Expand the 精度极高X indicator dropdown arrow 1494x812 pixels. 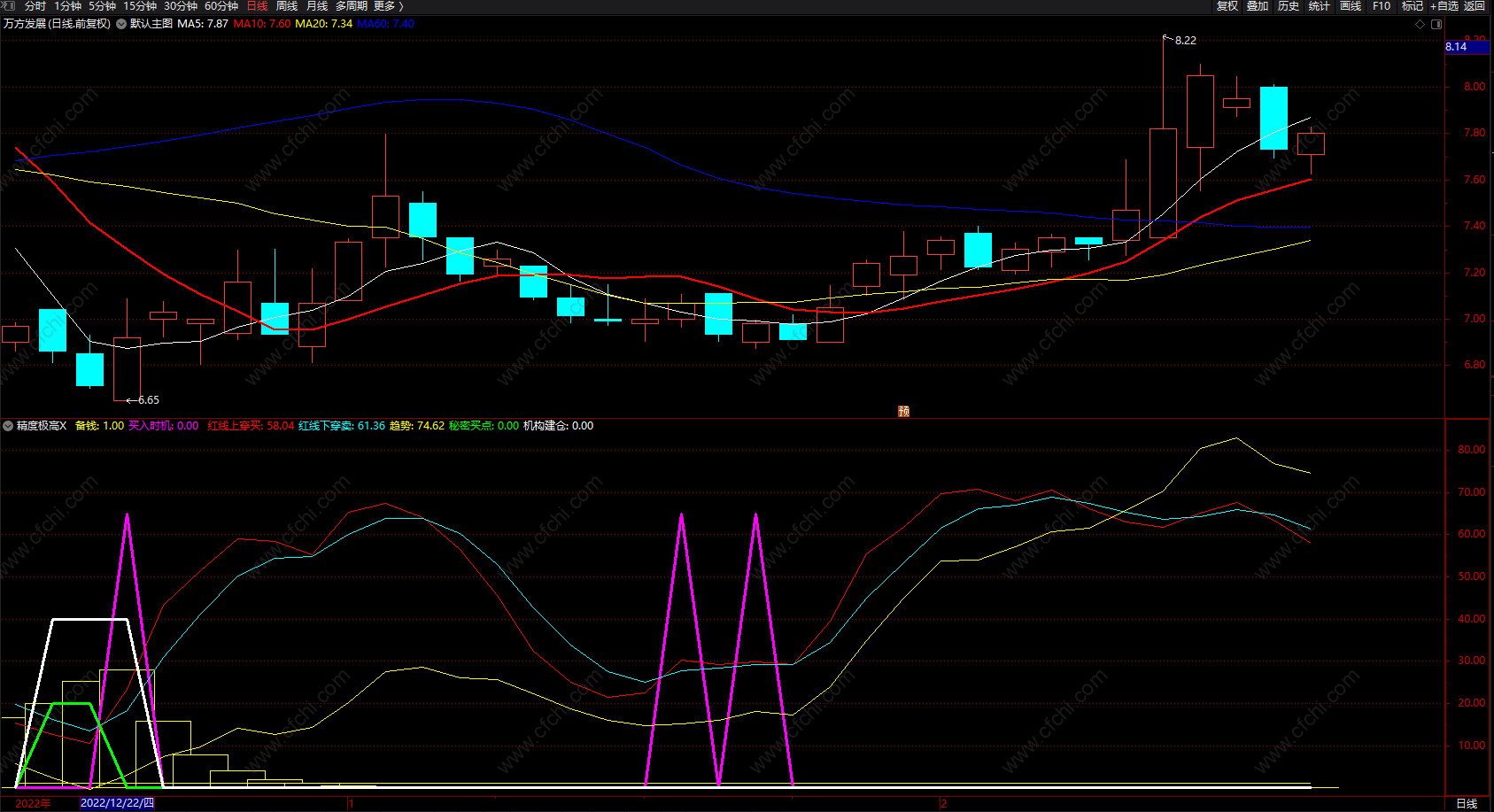click(8, 426)
